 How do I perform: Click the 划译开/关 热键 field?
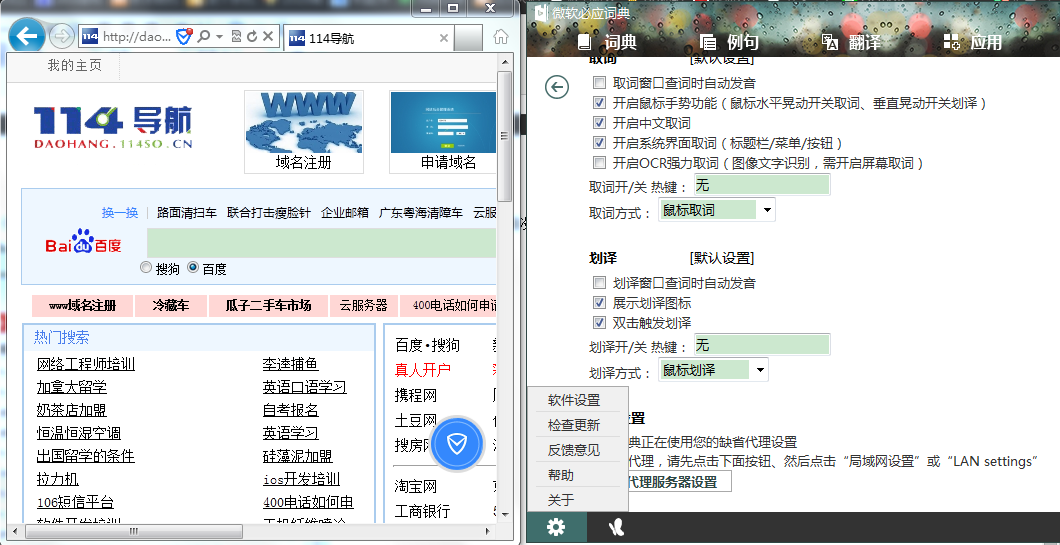click(x=761, y=345)
